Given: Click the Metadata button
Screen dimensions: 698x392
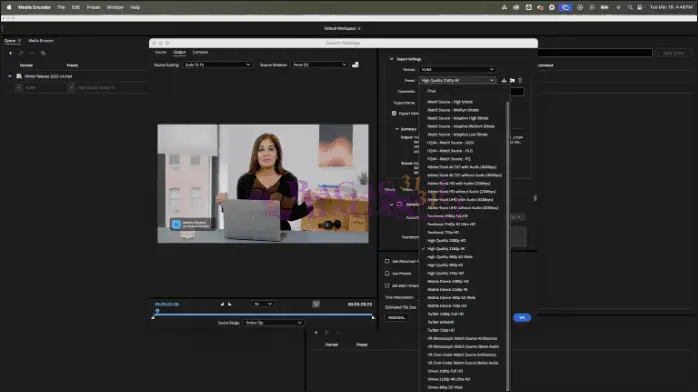Looking at the screenshot, I should click(x=397, y=318).
